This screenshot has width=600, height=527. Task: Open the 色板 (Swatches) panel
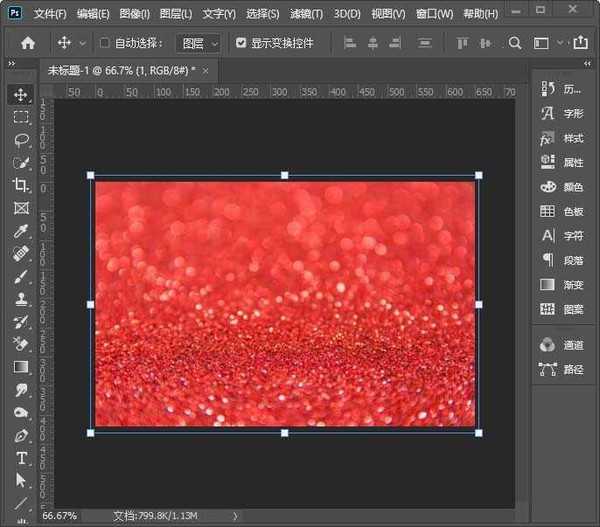[562, 211]
